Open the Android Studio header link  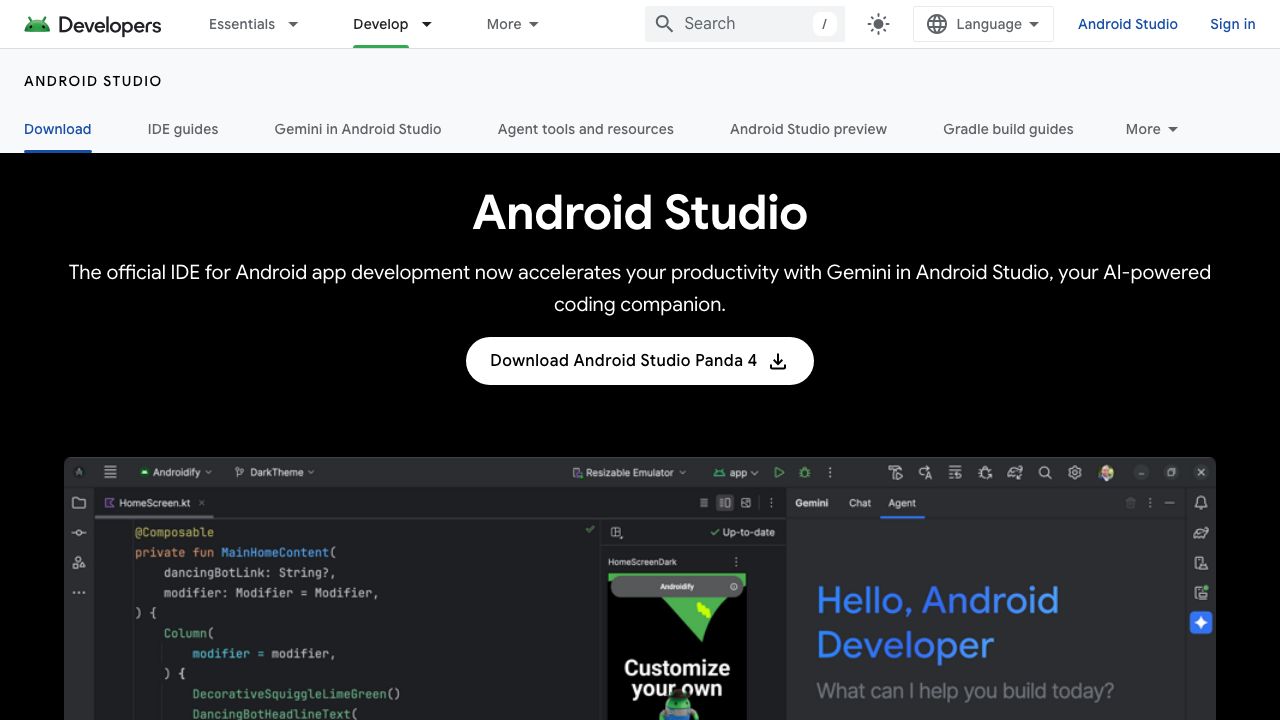[x=1128, y=24]
